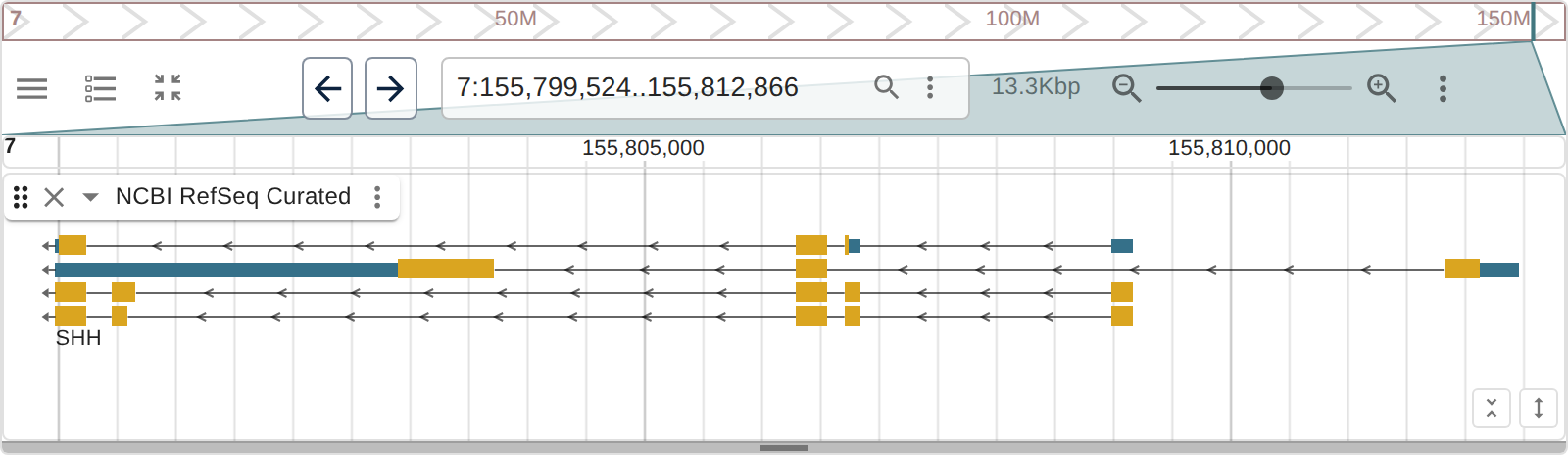Click the collapse track height button
Image resolution: width=1568 pixels, height=455 pixels.
(x=1492, y=408)
